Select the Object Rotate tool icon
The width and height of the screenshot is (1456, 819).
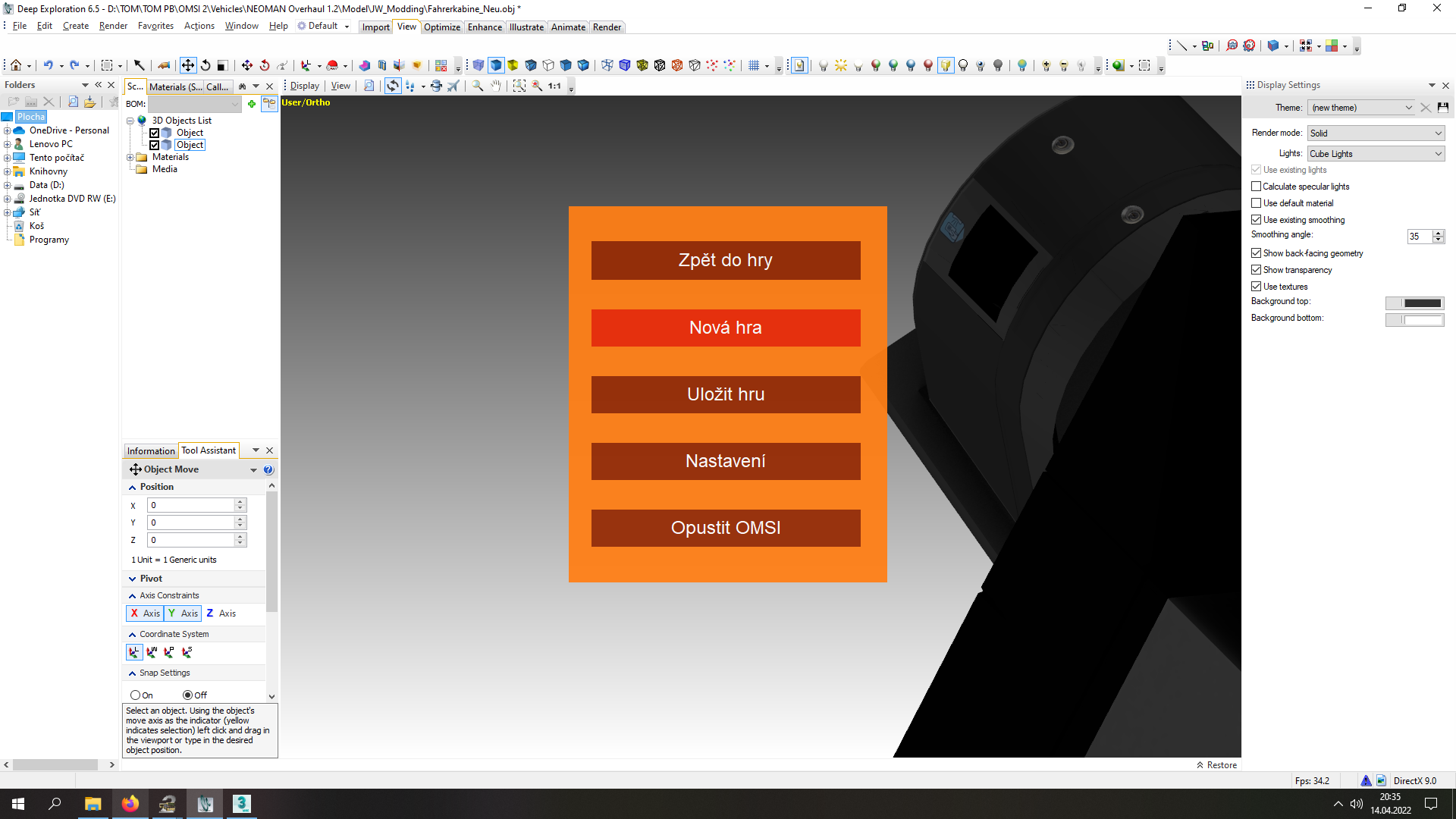pyautogui.click(x=205, y=66)
